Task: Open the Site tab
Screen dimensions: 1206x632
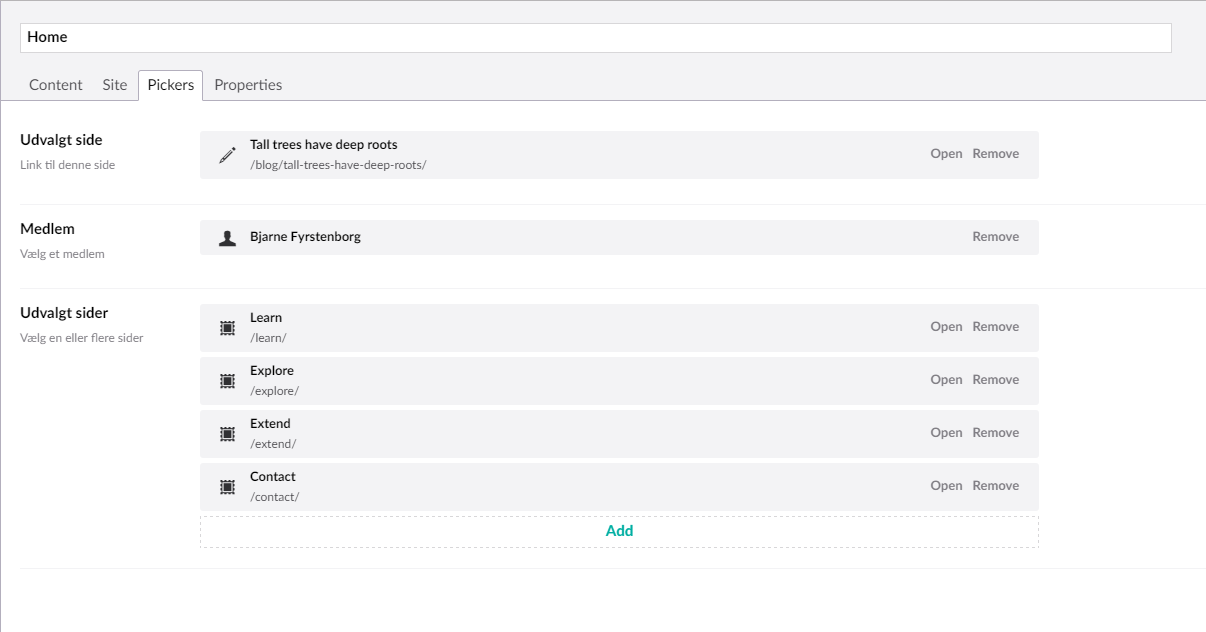Action: coord(115,85)
